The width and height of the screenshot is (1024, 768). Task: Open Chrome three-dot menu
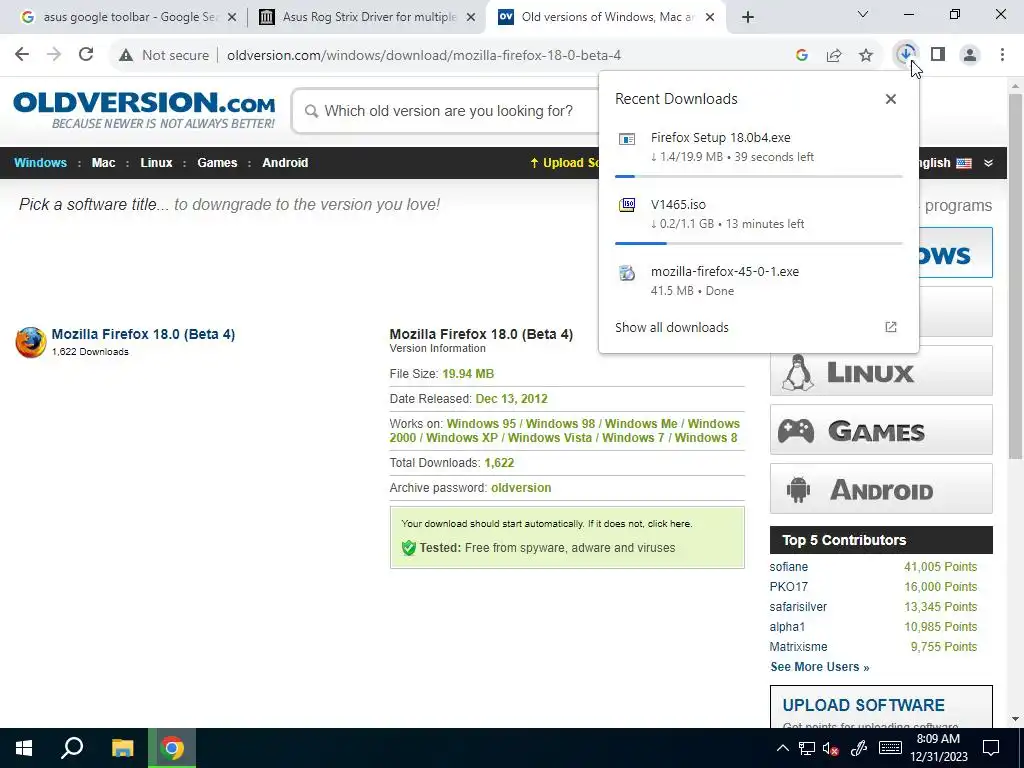(x=1002, y=55)
